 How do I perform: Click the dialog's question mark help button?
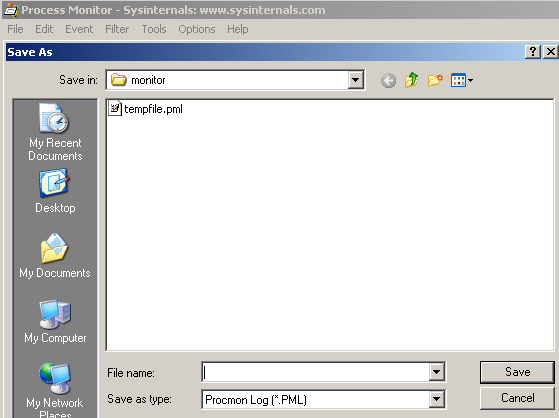(x=533, y=52)
